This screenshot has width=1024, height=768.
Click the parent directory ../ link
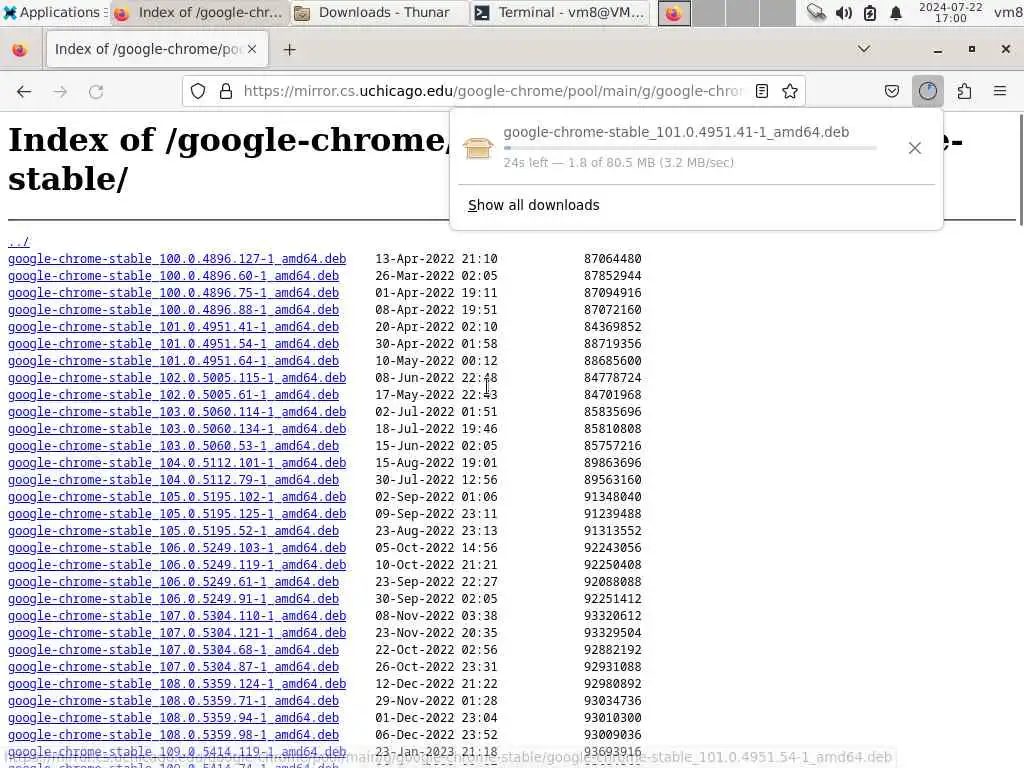tap(19, 242)
